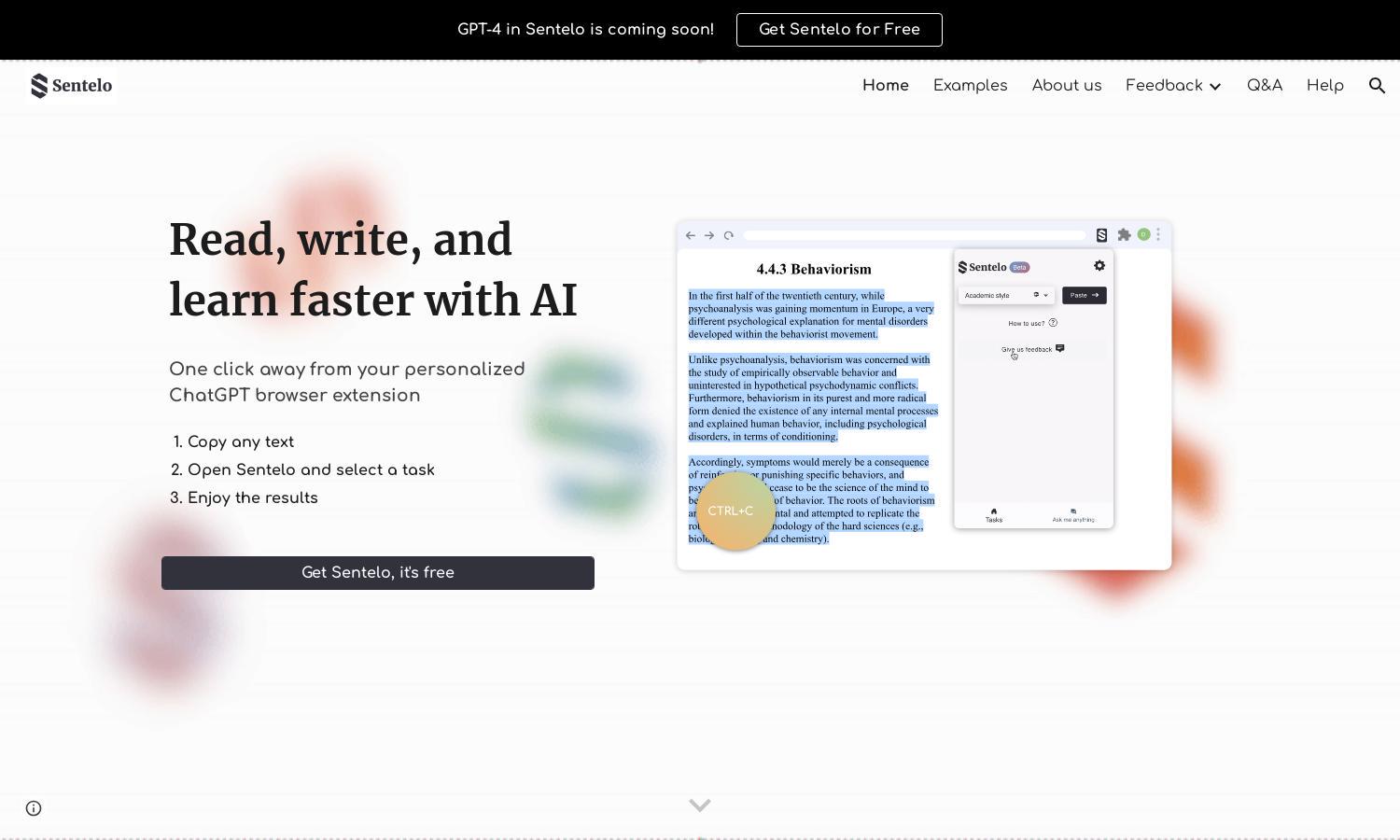Click Get Sentelo, it's free button
The image size is (1400, 840).
[x=378, y=573]
